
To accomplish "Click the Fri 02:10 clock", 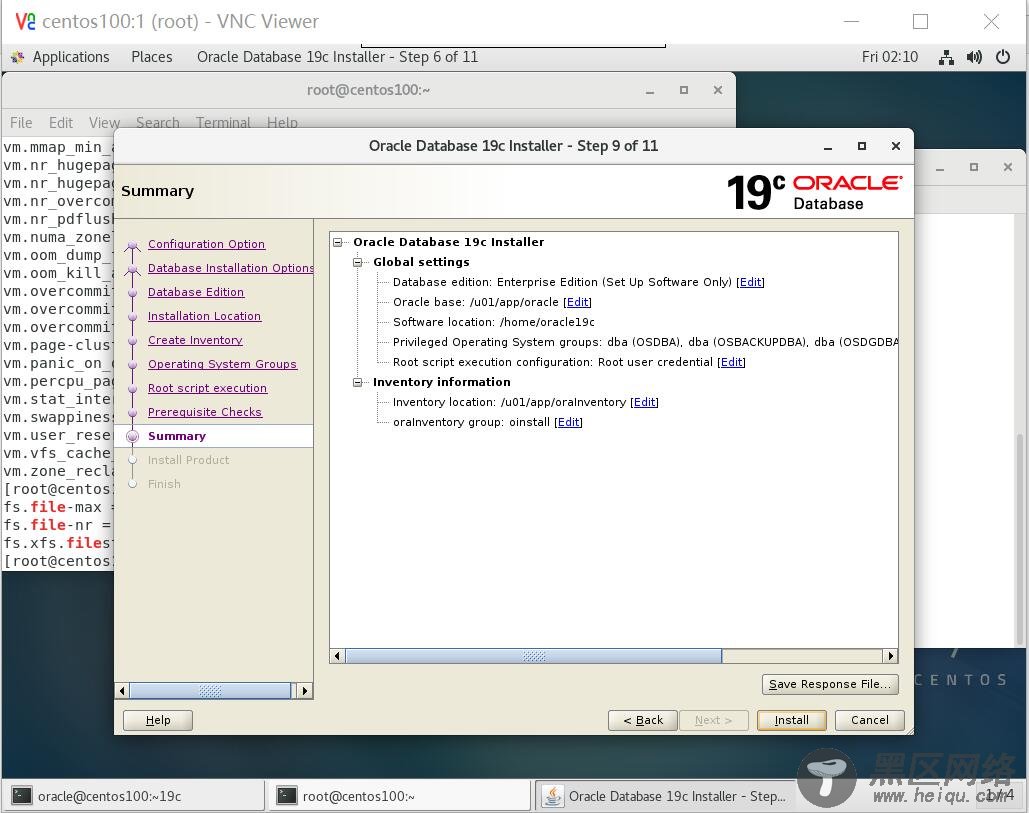I will [x=889, y=57].
